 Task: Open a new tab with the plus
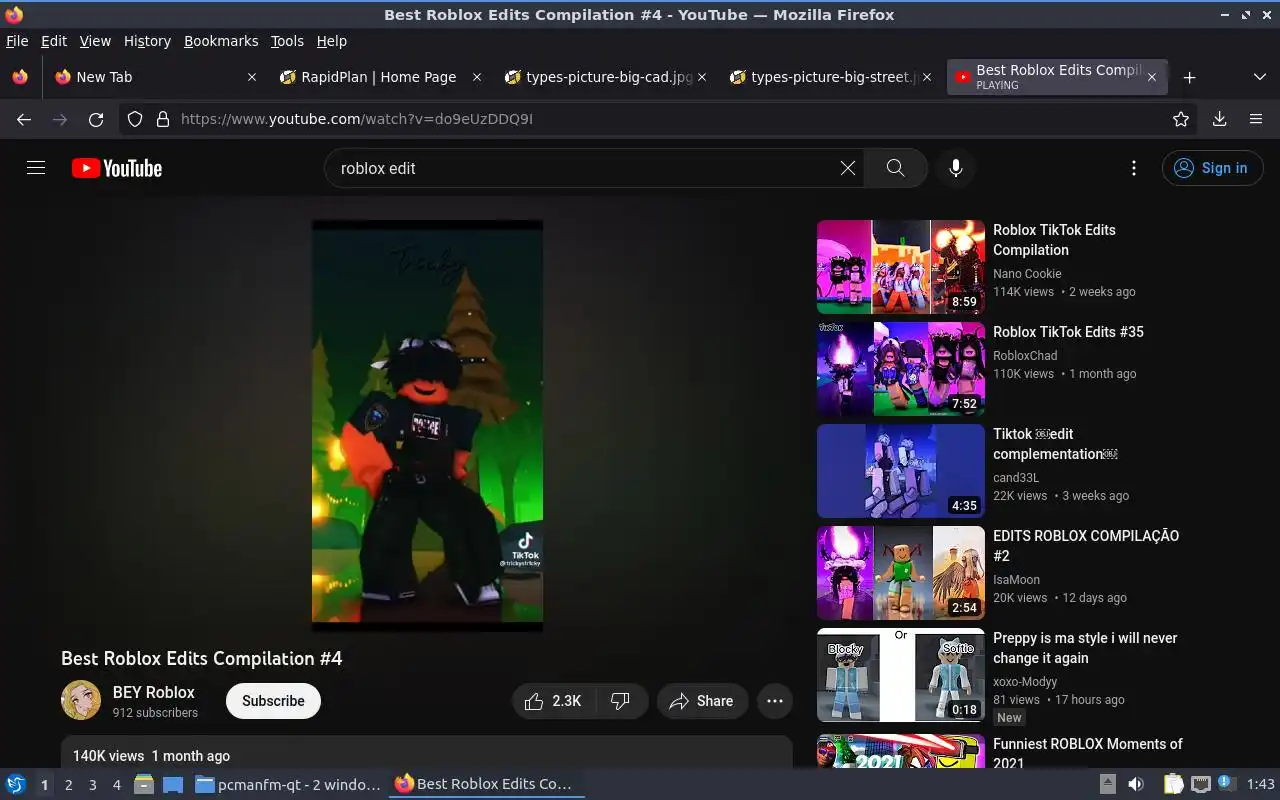coord(1189,77)
